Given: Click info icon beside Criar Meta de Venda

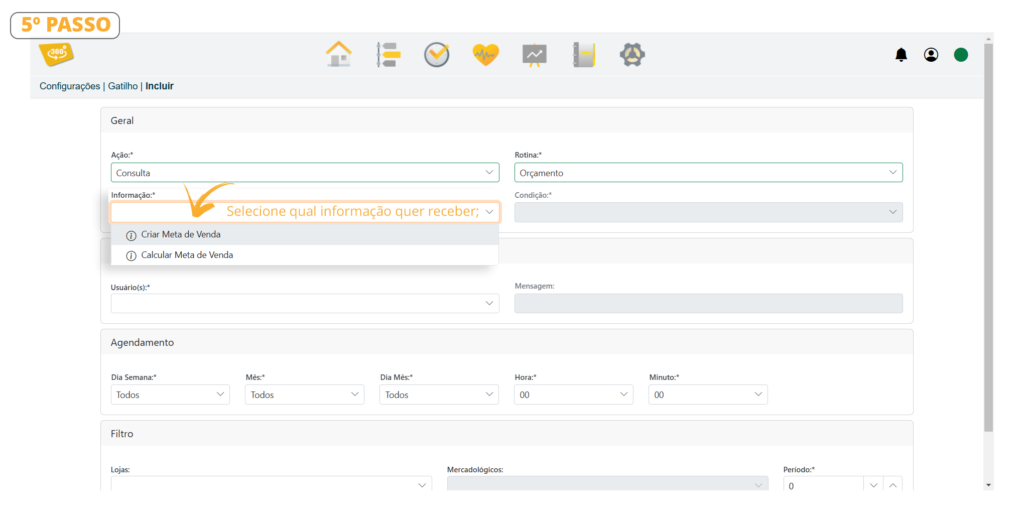Looking at the screenshot, I should tap(131, 235).
